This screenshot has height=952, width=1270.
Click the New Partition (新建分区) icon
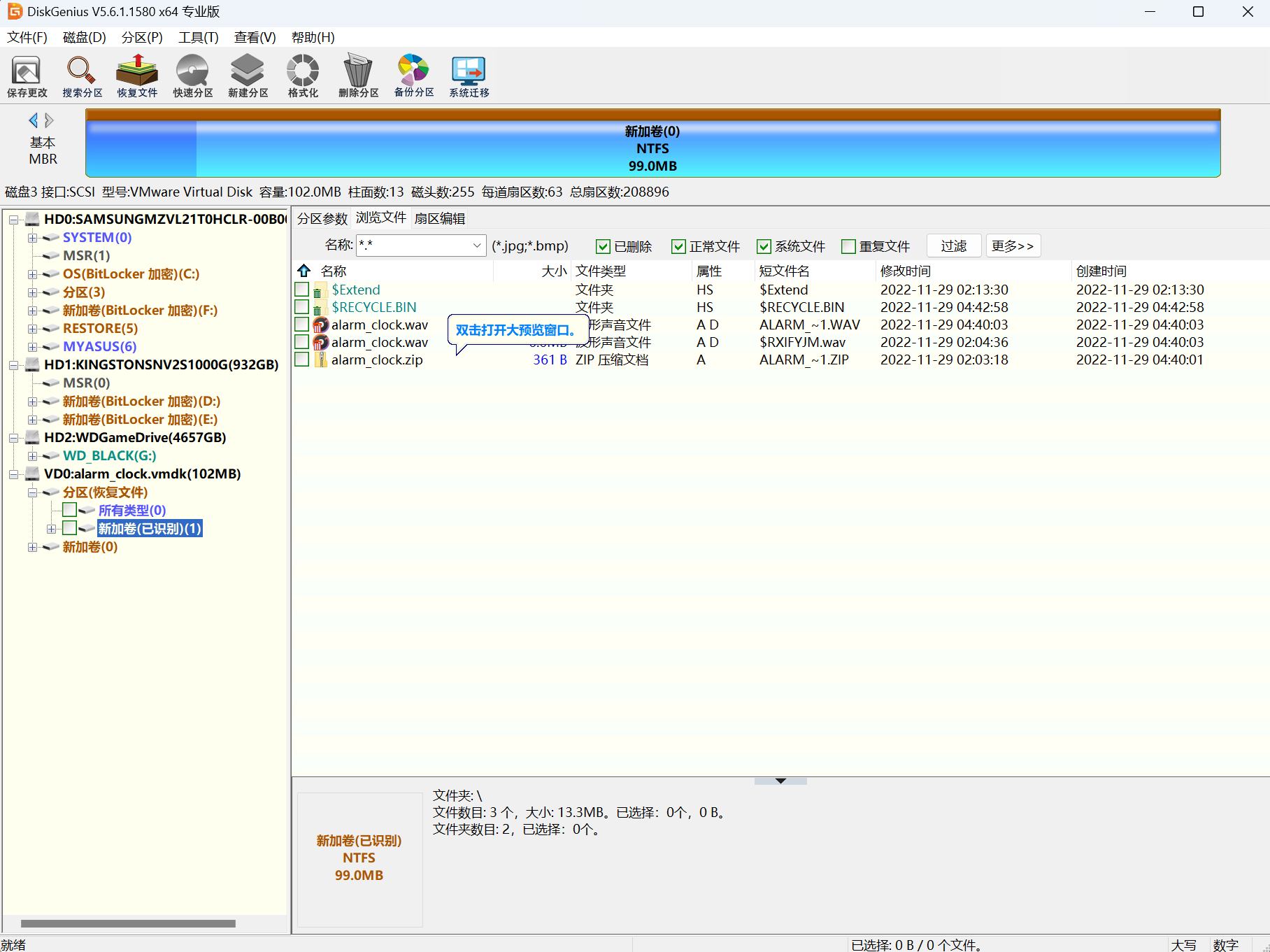pos(248,76)
